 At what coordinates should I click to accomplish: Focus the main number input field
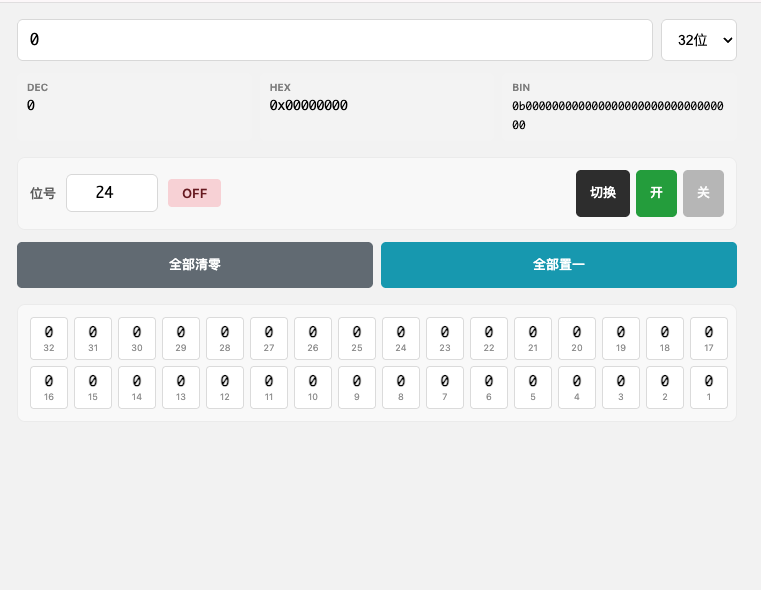point(335,40)
